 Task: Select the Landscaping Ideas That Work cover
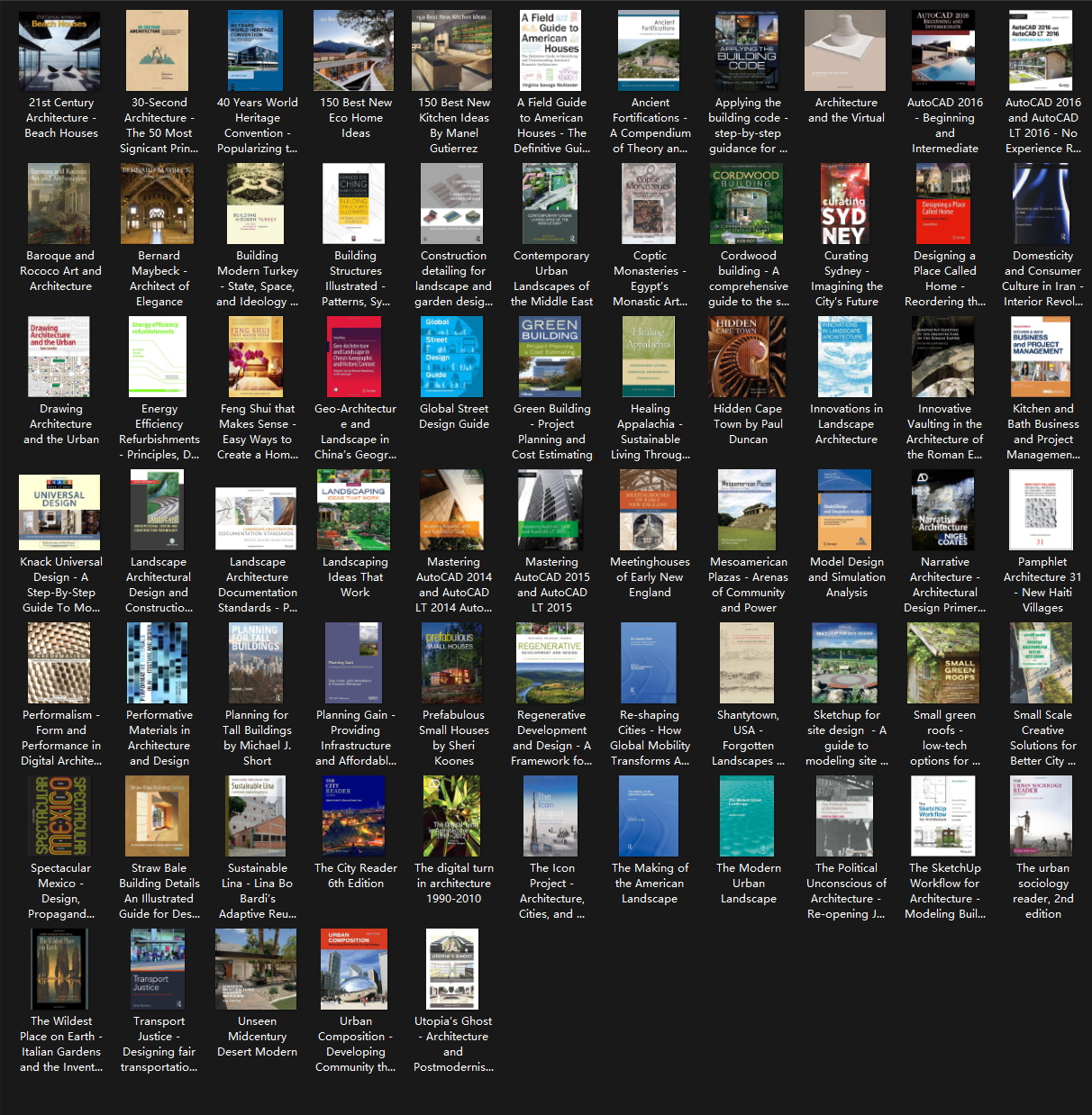click(354, 510)
